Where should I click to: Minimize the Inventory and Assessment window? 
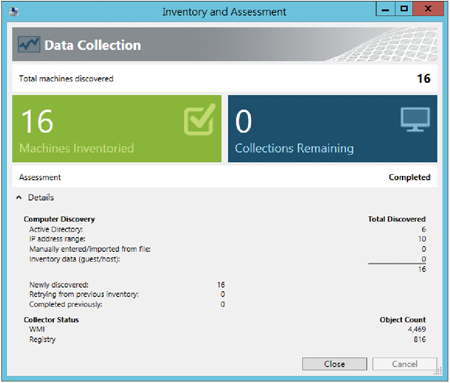tap(385, 9)
